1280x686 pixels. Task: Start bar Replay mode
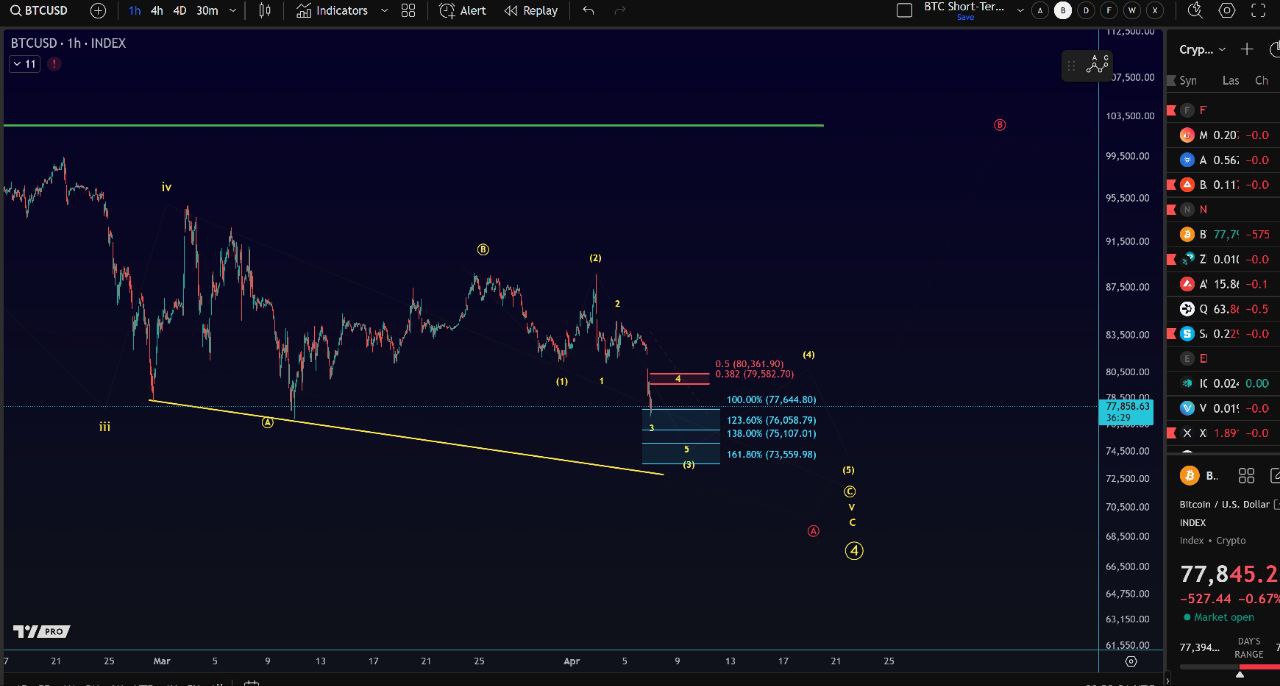[x=531, y=10]
